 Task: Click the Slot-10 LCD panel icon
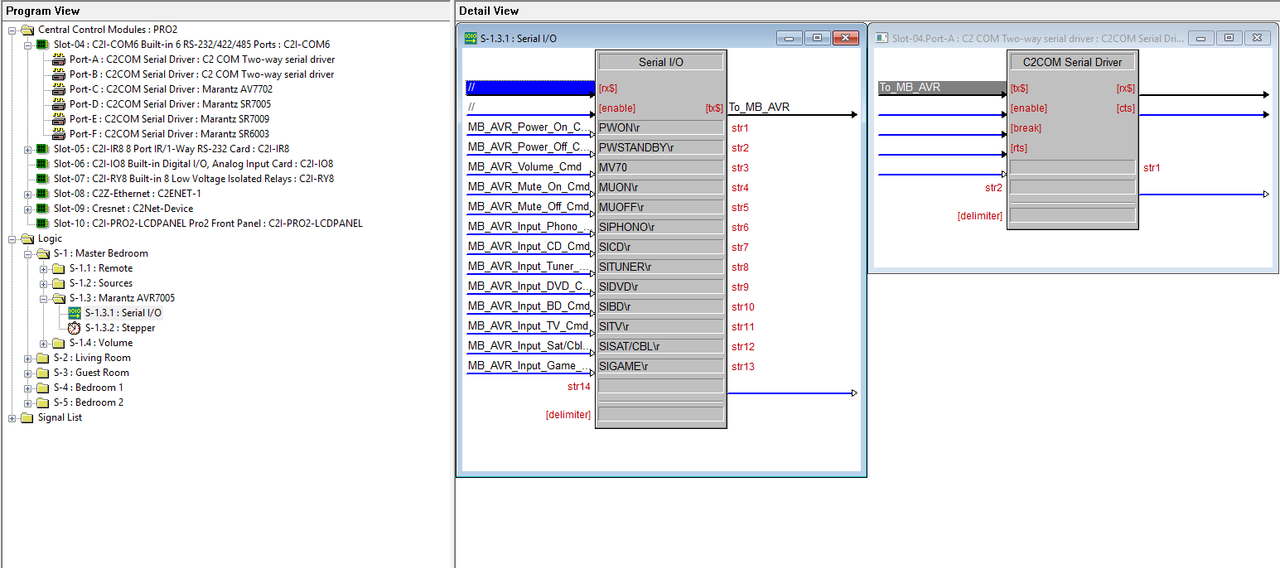(43, 224)
